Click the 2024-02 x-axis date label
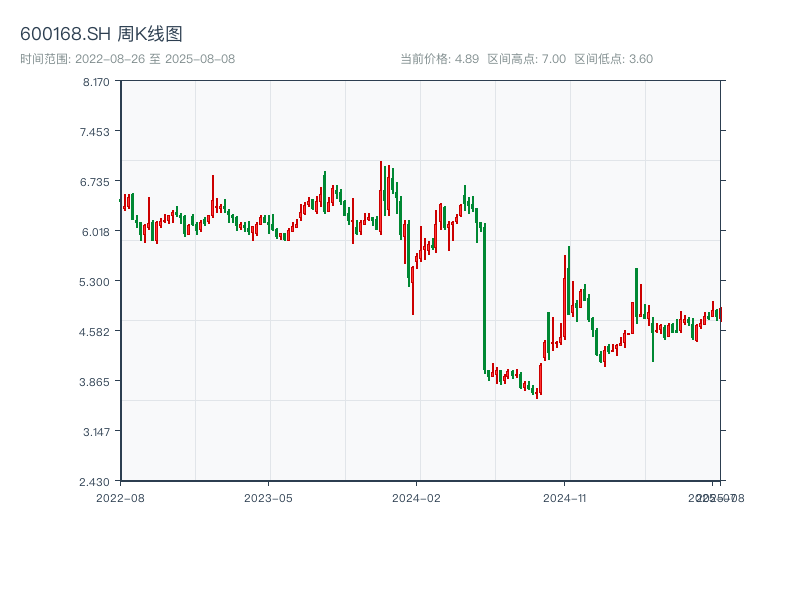Image resolution: width=800 pixels, height=600 pixels. (417, 497)
